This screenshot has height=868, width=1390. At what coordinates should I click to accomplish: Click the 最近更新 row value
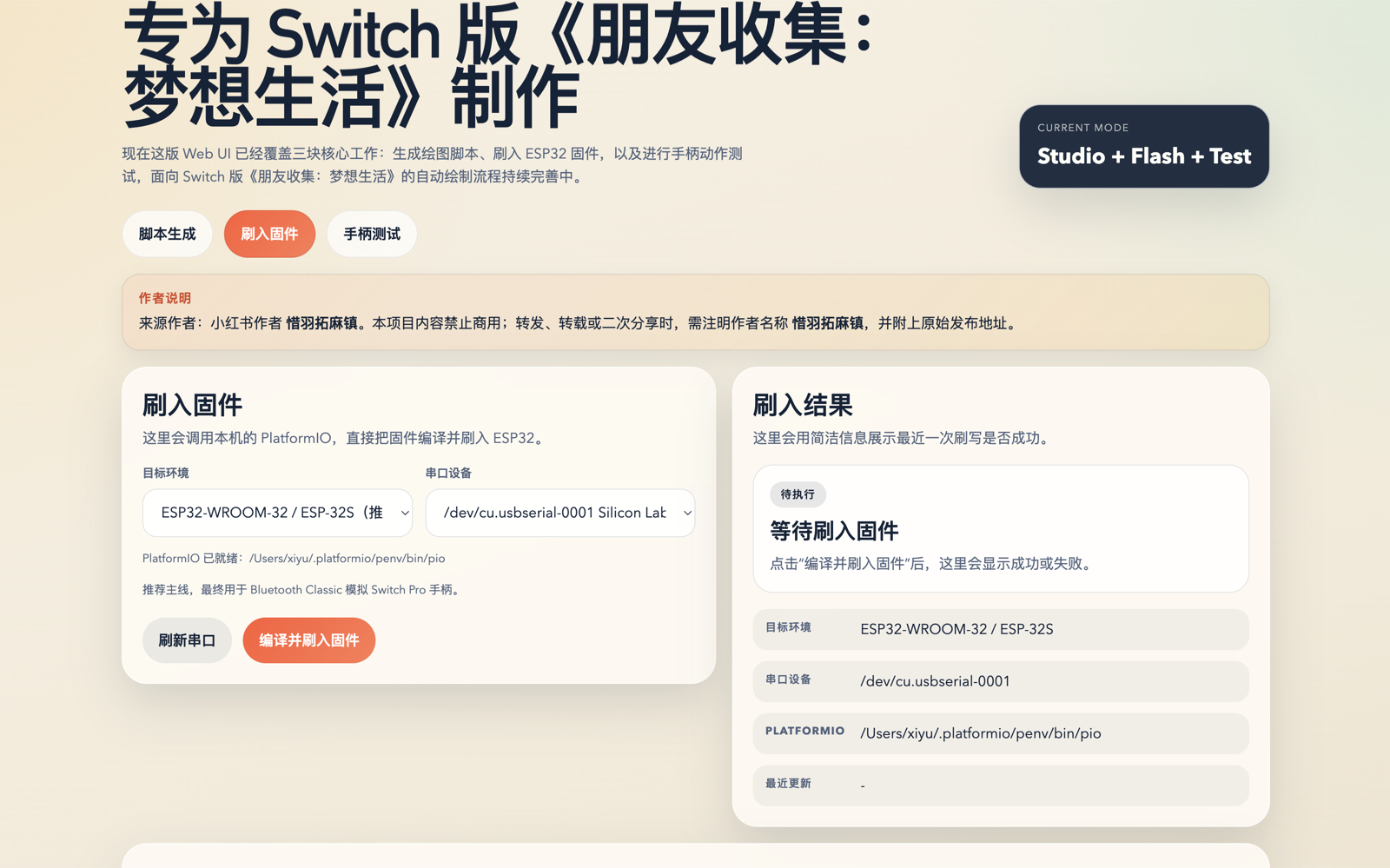(863, 785)
